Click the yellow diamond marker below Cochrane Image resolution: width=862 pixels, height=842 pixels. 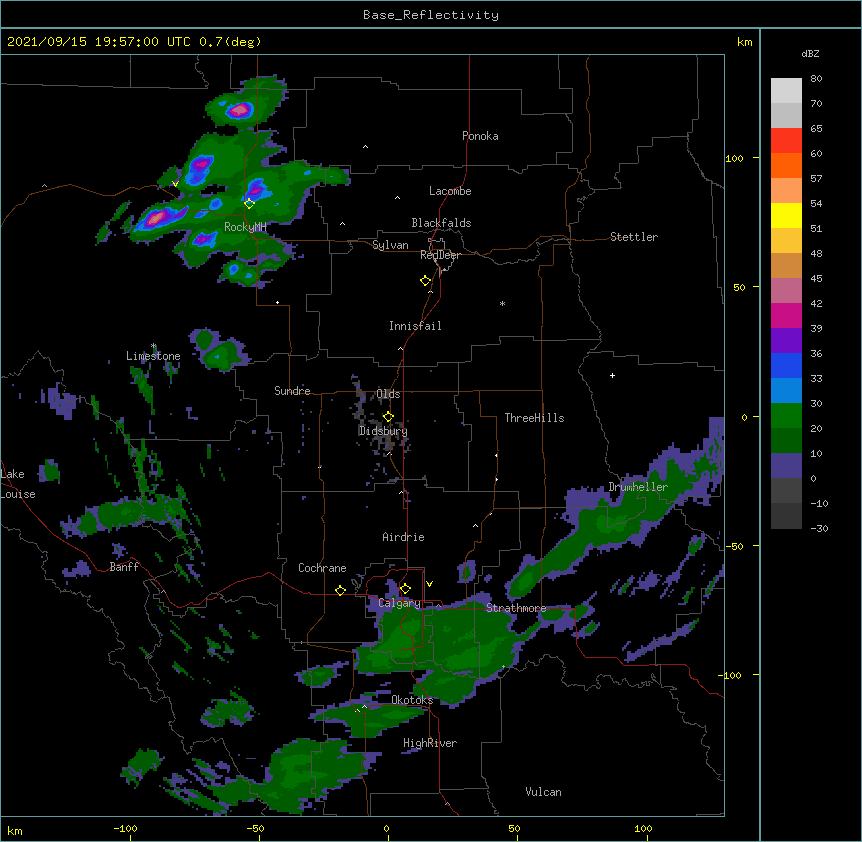click(340, 590)
